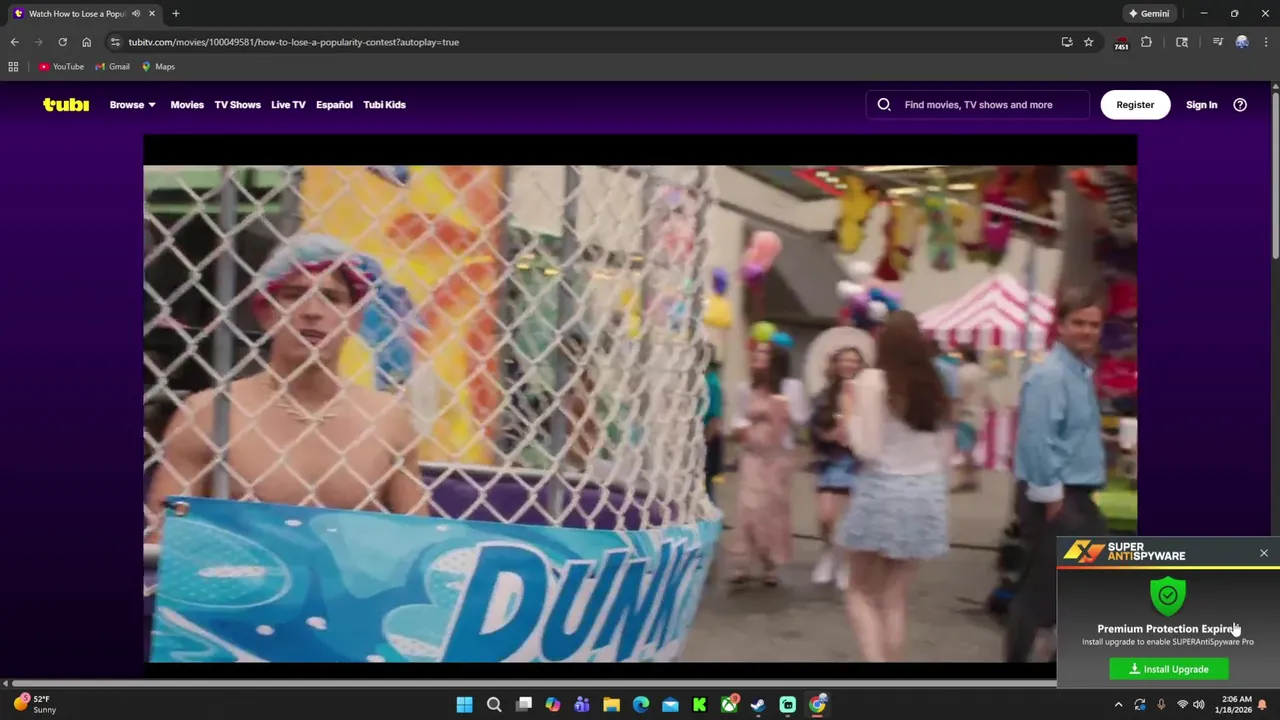Mute tab using speaker icon on tab
The height and width of the screenshot is (720, 1280).
[136, 14]
